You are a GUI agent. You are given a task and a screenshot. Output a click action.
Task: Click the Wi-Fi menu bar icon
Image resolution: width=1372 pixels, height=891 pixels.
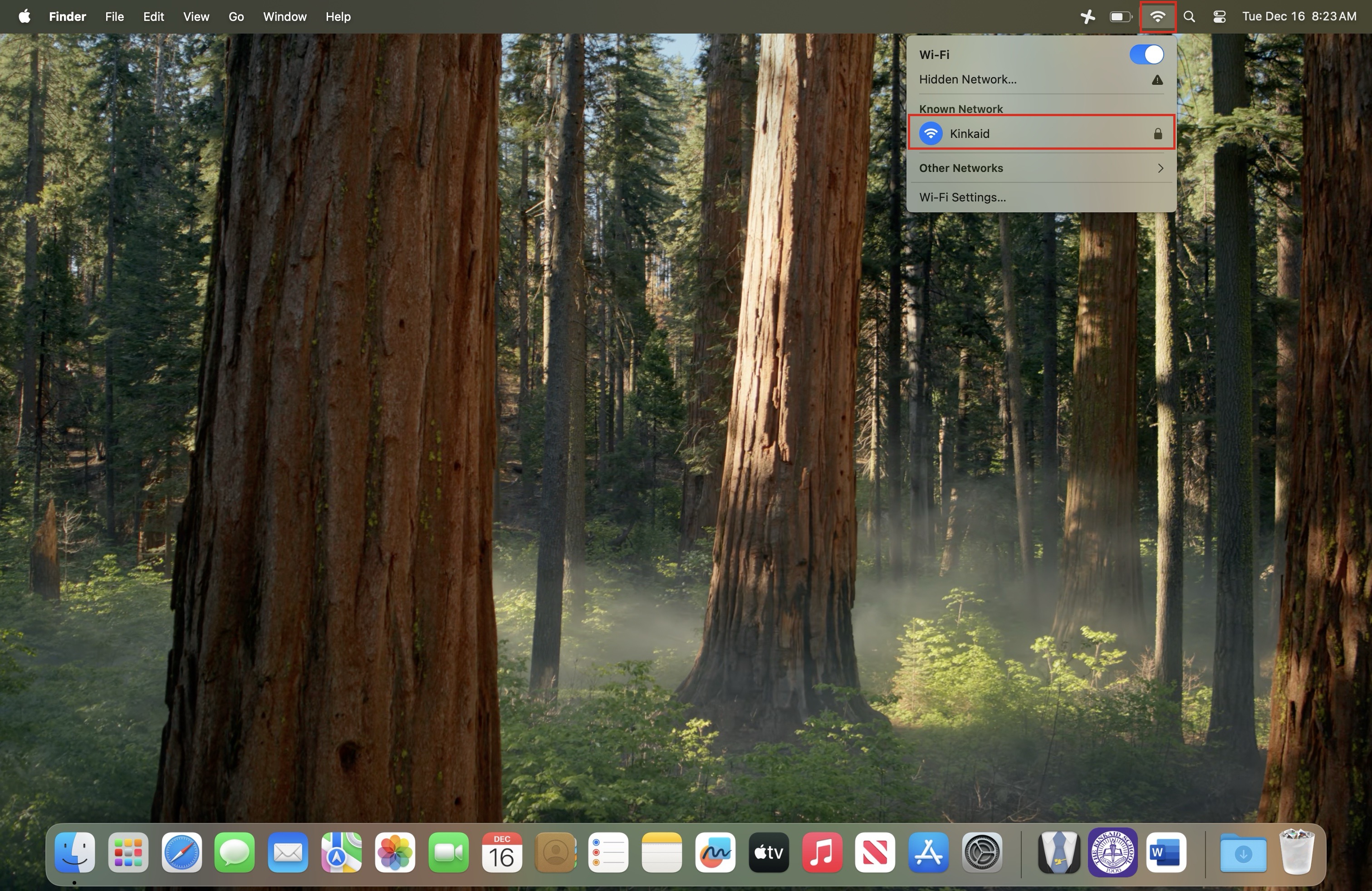point(1157,17)
